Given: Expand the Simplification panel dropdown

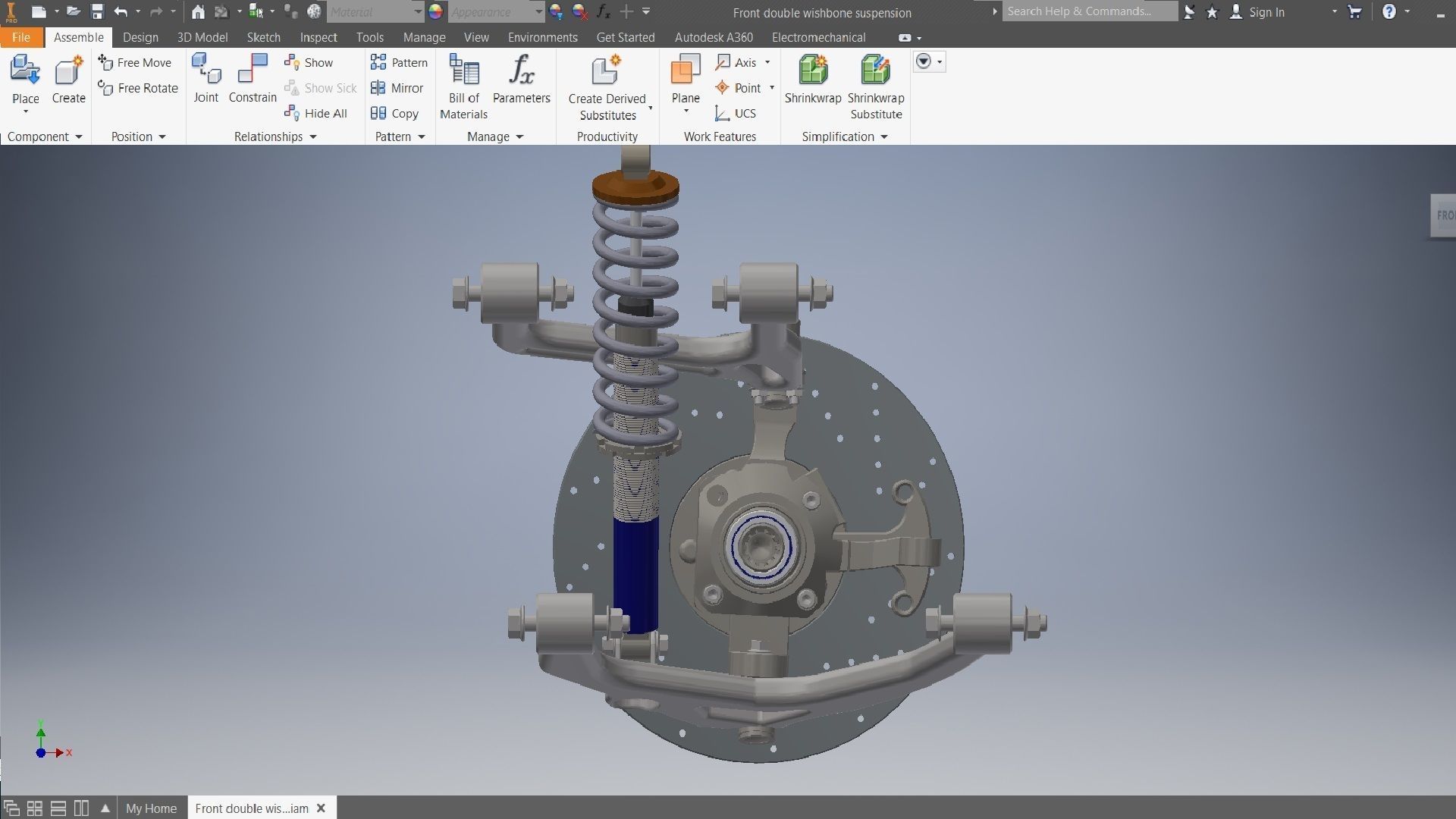Looking at the screenshot, I should [x=884, y=136].
